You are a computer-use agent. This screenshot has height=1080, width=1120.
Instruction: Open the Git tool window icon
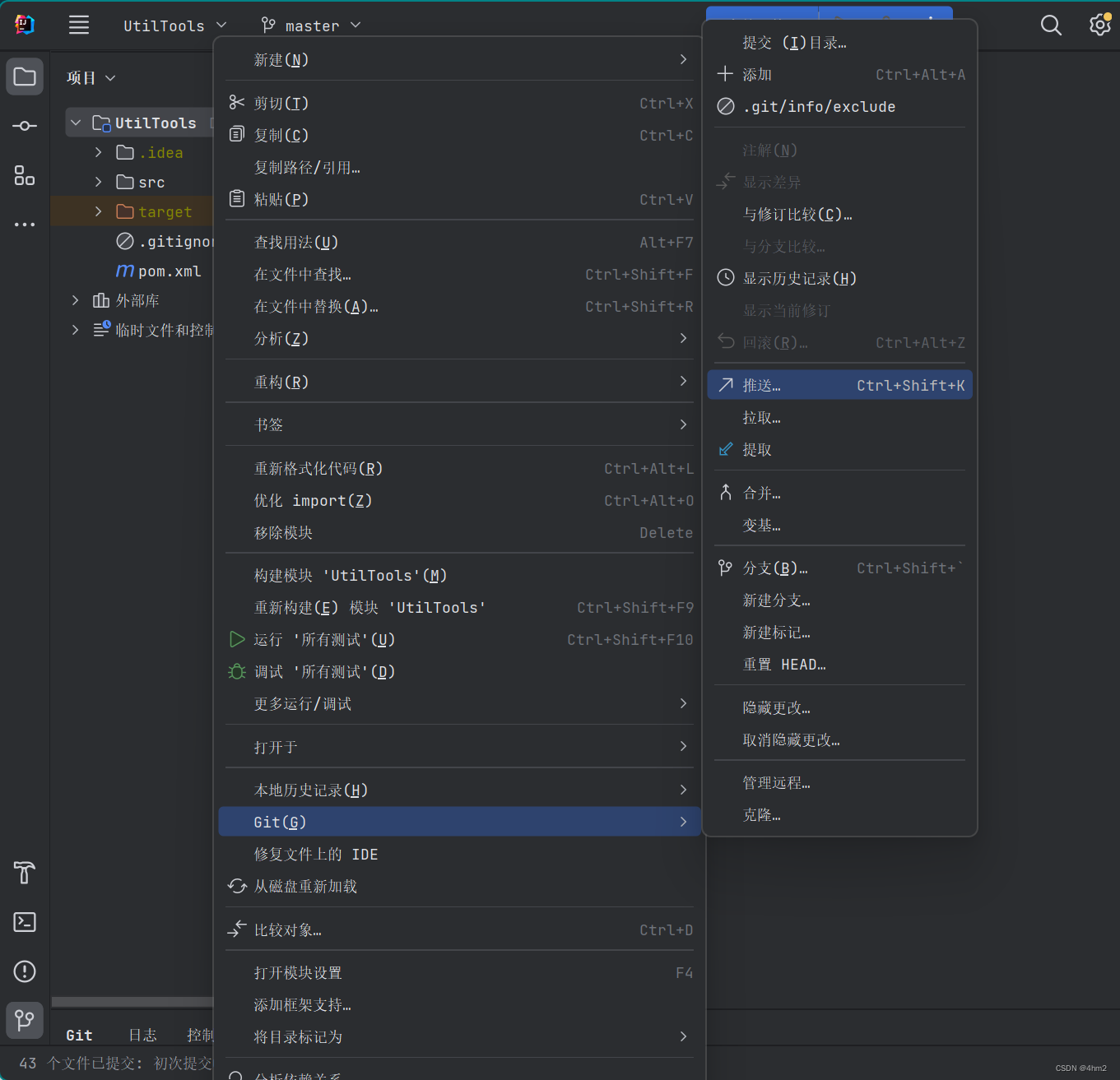(x=25, y=1021)
